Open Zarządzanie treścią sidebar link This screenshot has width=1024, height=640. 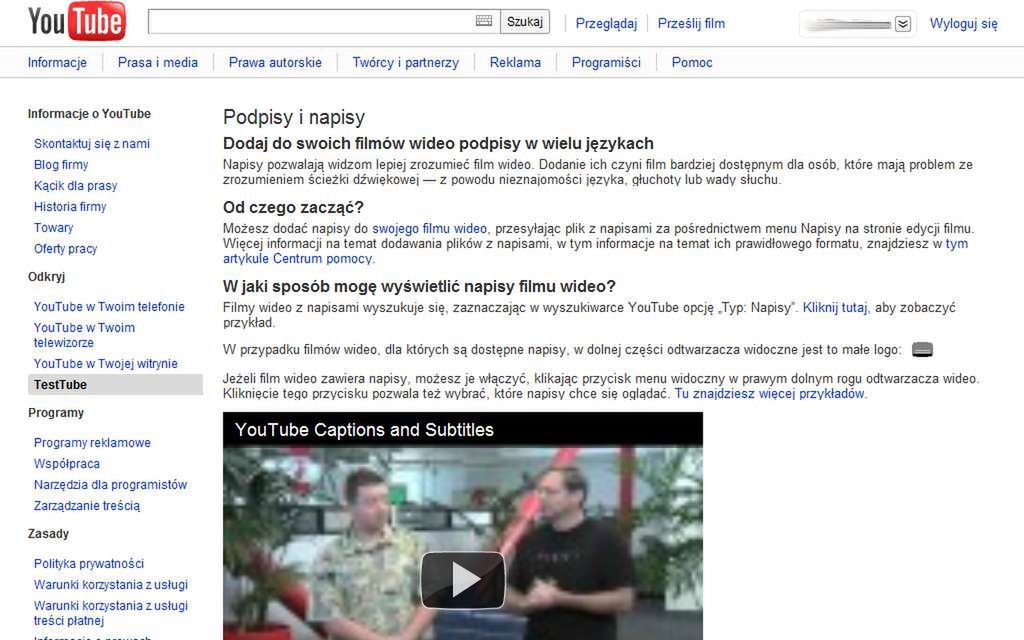[x=87, y=505]
